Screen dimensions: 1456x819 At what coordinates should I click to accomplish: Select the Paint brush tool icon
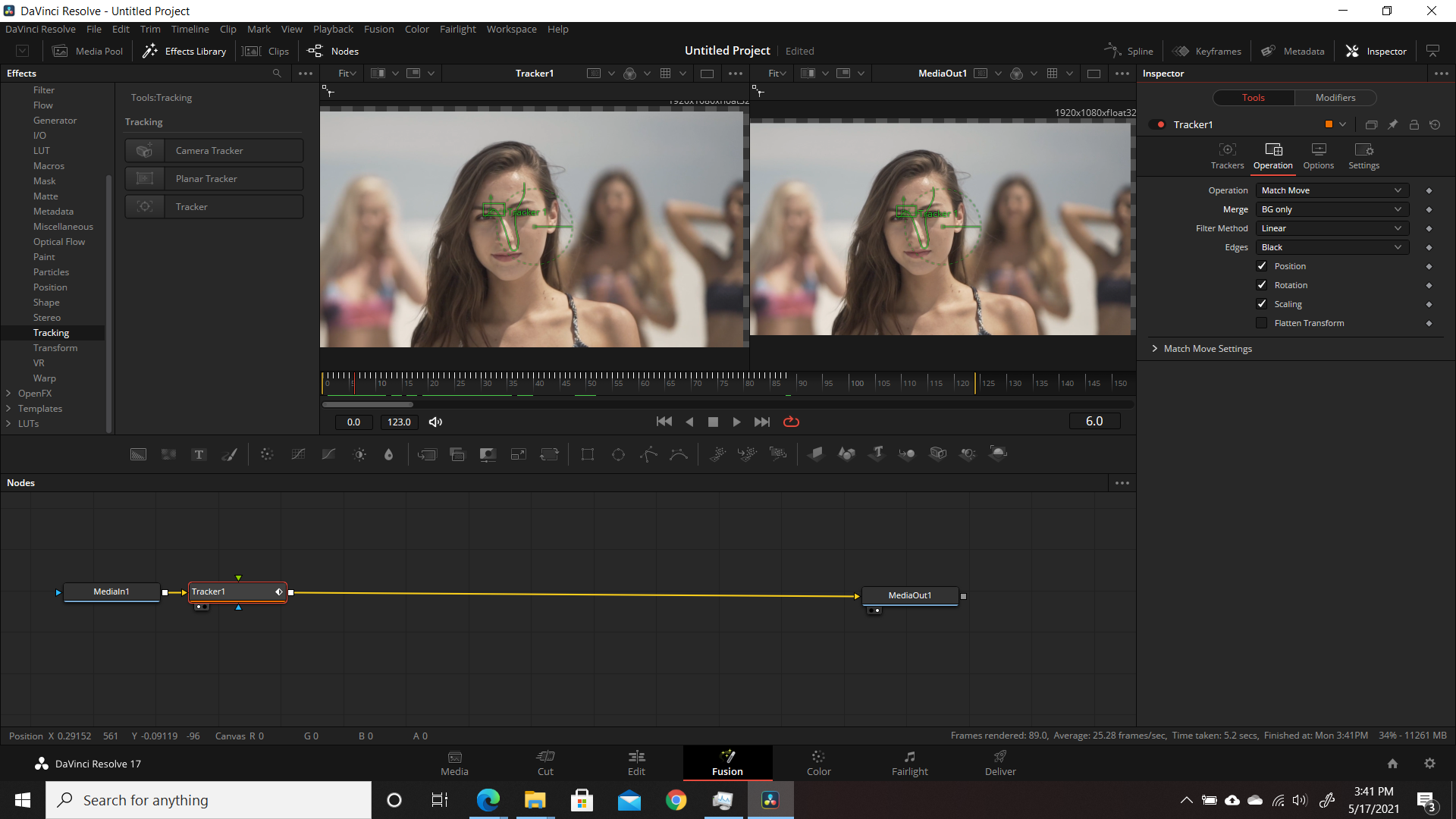(229, 454)
